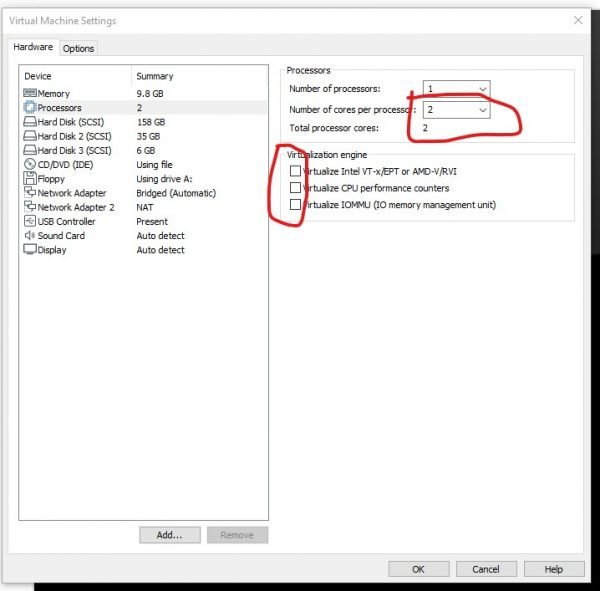Click the Cancel button

click(x=486, y=569)
